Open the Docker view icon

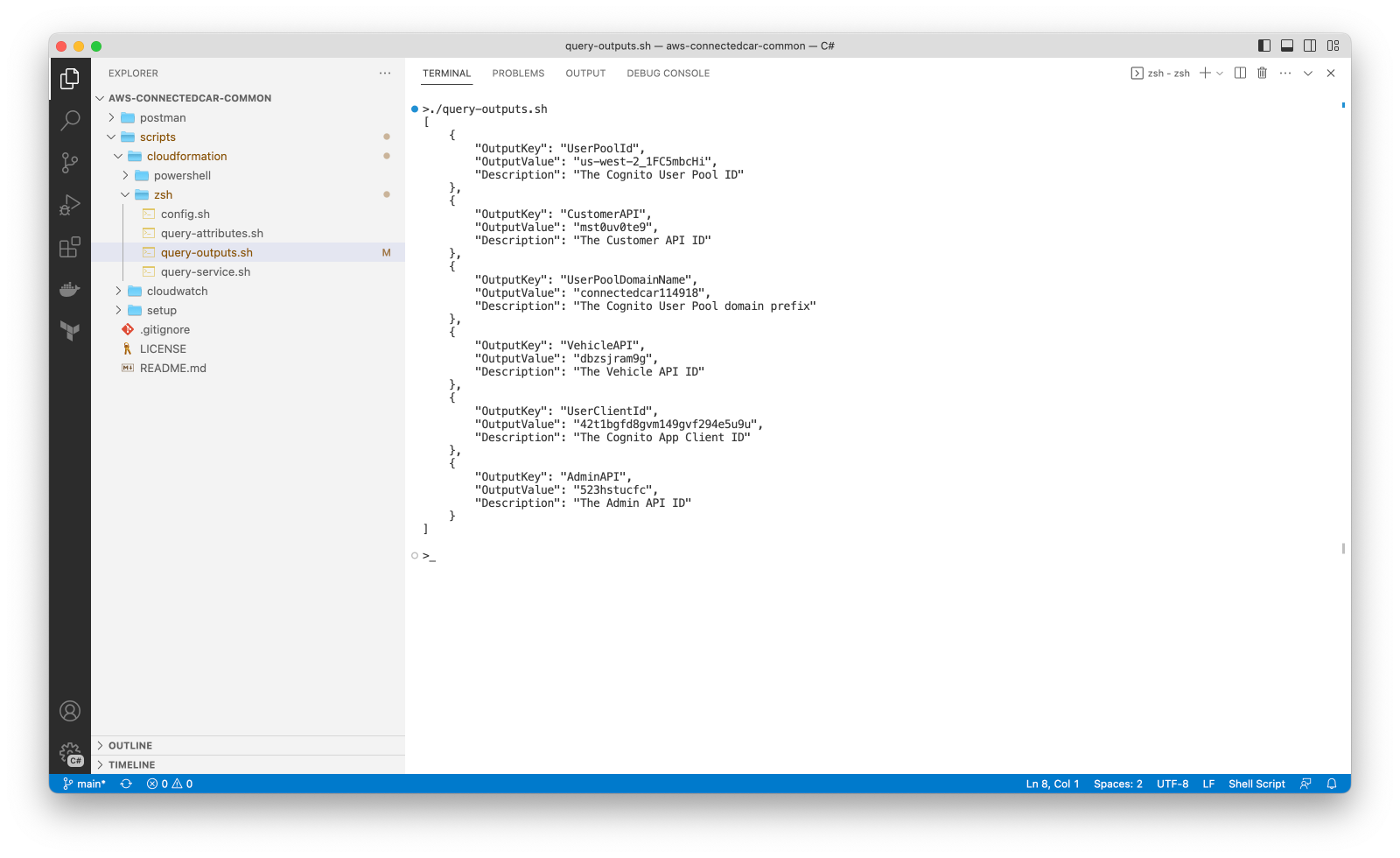coord(70,289)
